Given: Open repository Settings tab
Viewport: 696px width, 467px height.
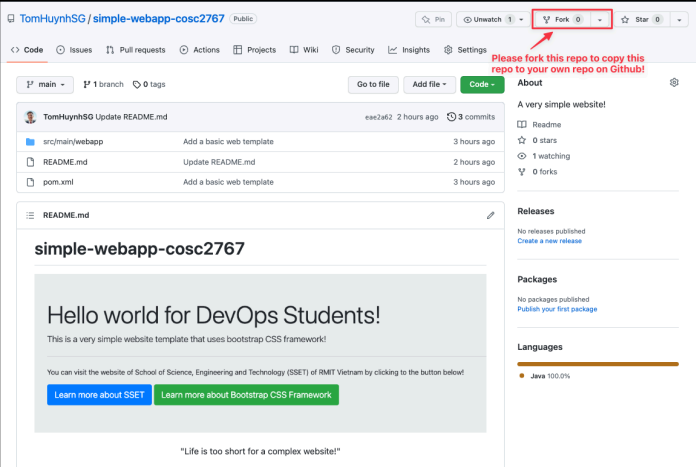Looking at the screenshot, I should pyautogui.click(x=465, y=50).
